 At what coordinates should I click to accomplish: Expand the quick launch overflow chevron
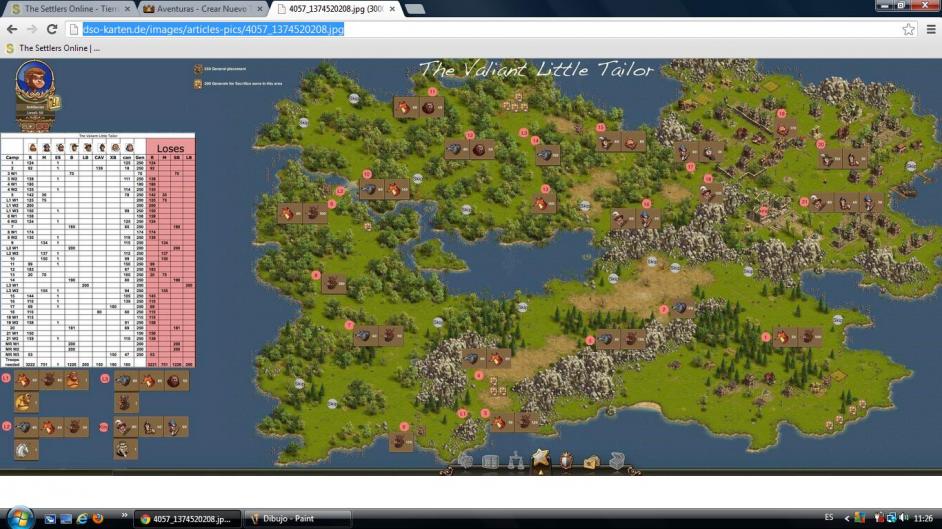coord(124,515)
